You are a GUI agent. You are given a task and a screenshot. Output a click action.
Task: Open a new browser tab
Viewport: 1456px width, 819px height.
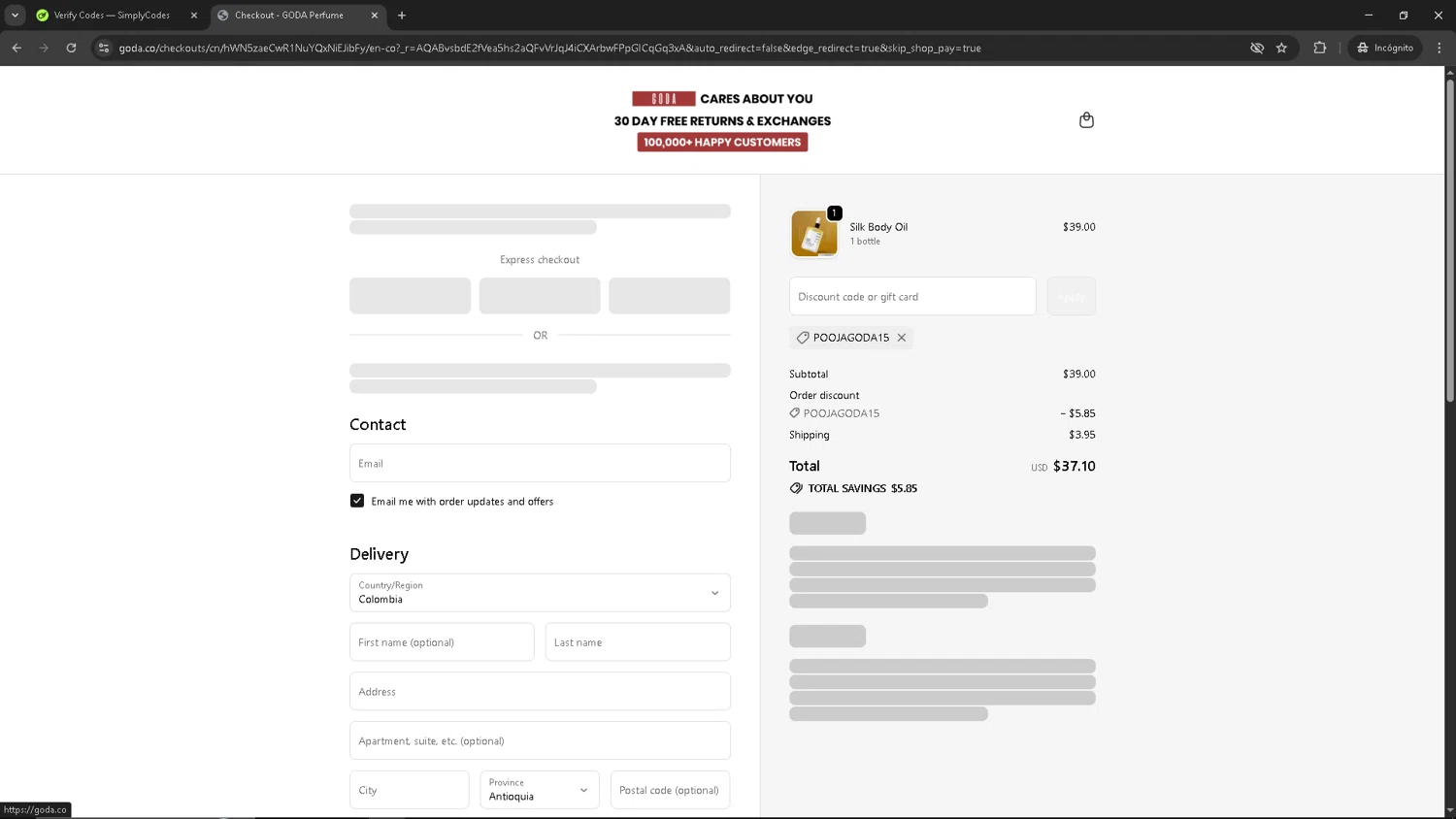[402, 16]
